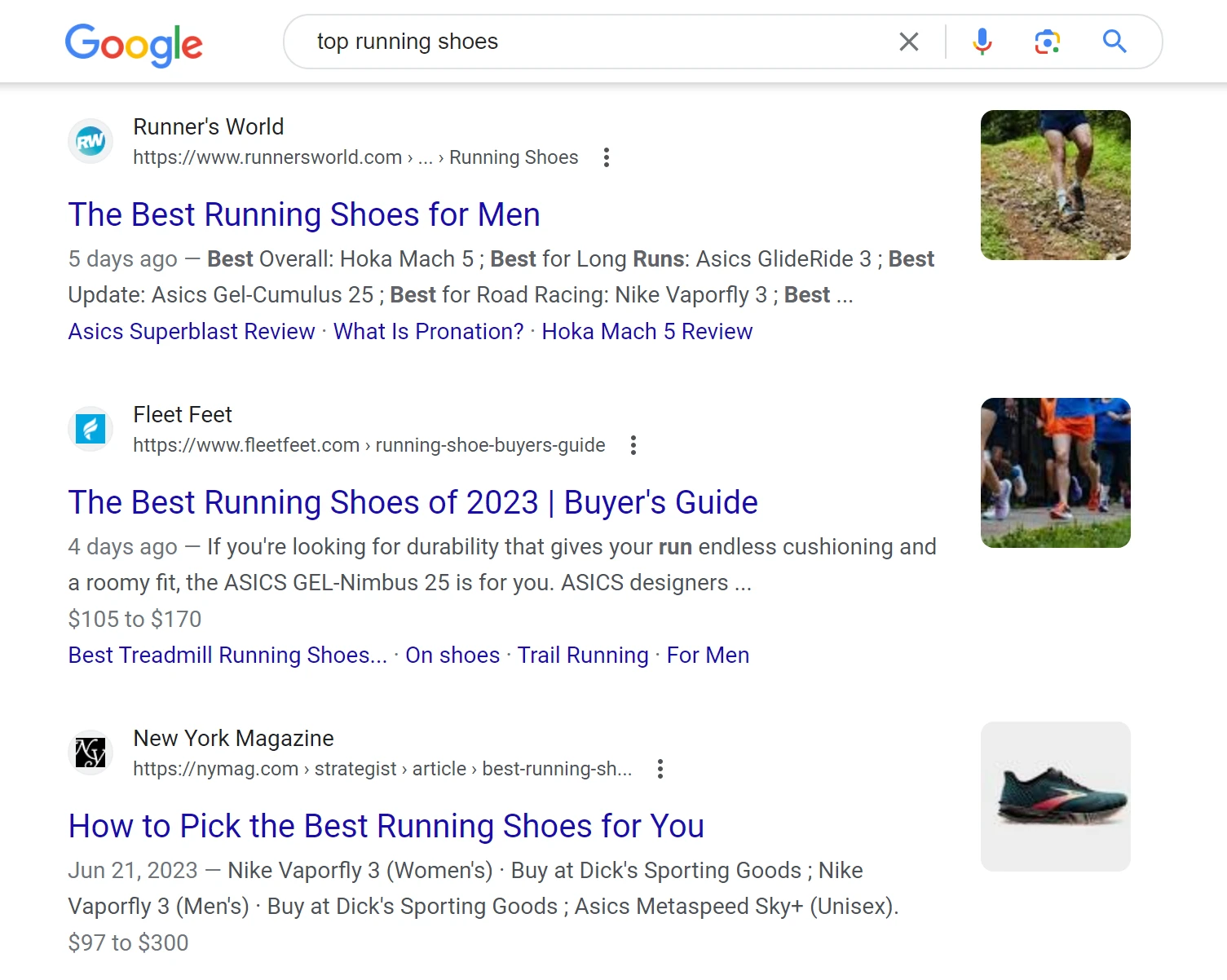This screenshot has height=980, width=1227.
Task: Click the Fleet Feet favicon
Action: pos(90,429)
